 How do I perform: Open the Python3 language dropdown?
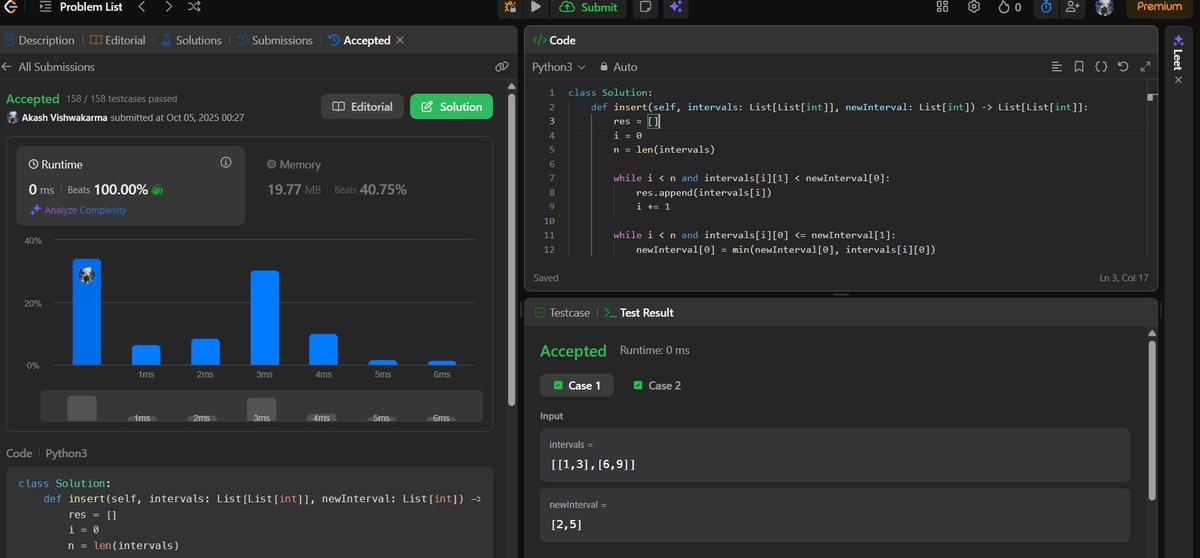(x=559, y=67)
